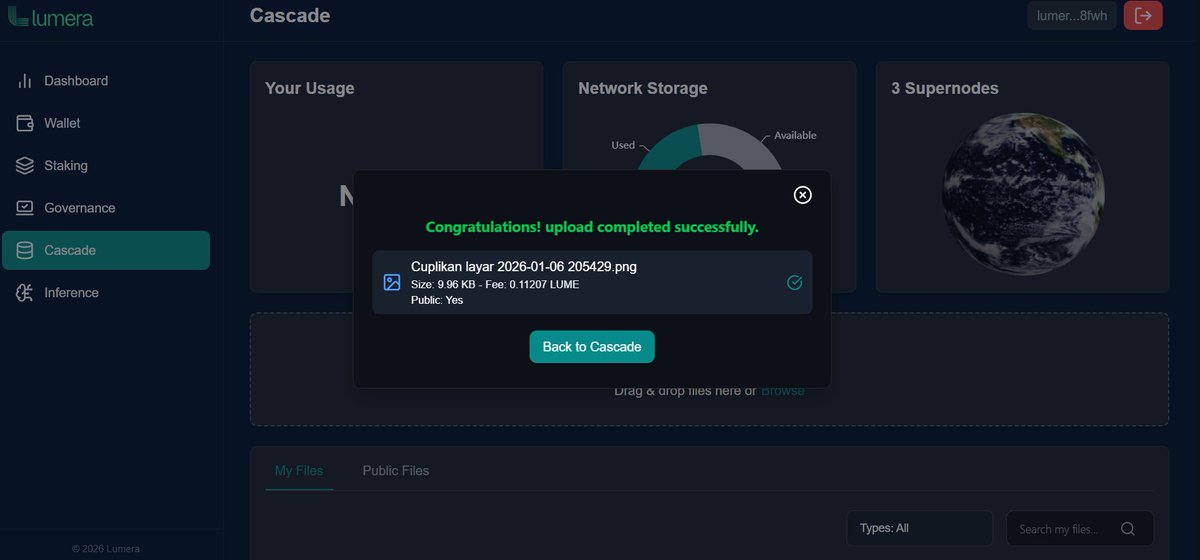This screenshot has height=560, width=1200.
Task: Click the search magnifier icon
Action: pyautogui.click(x=1128, y=529)
